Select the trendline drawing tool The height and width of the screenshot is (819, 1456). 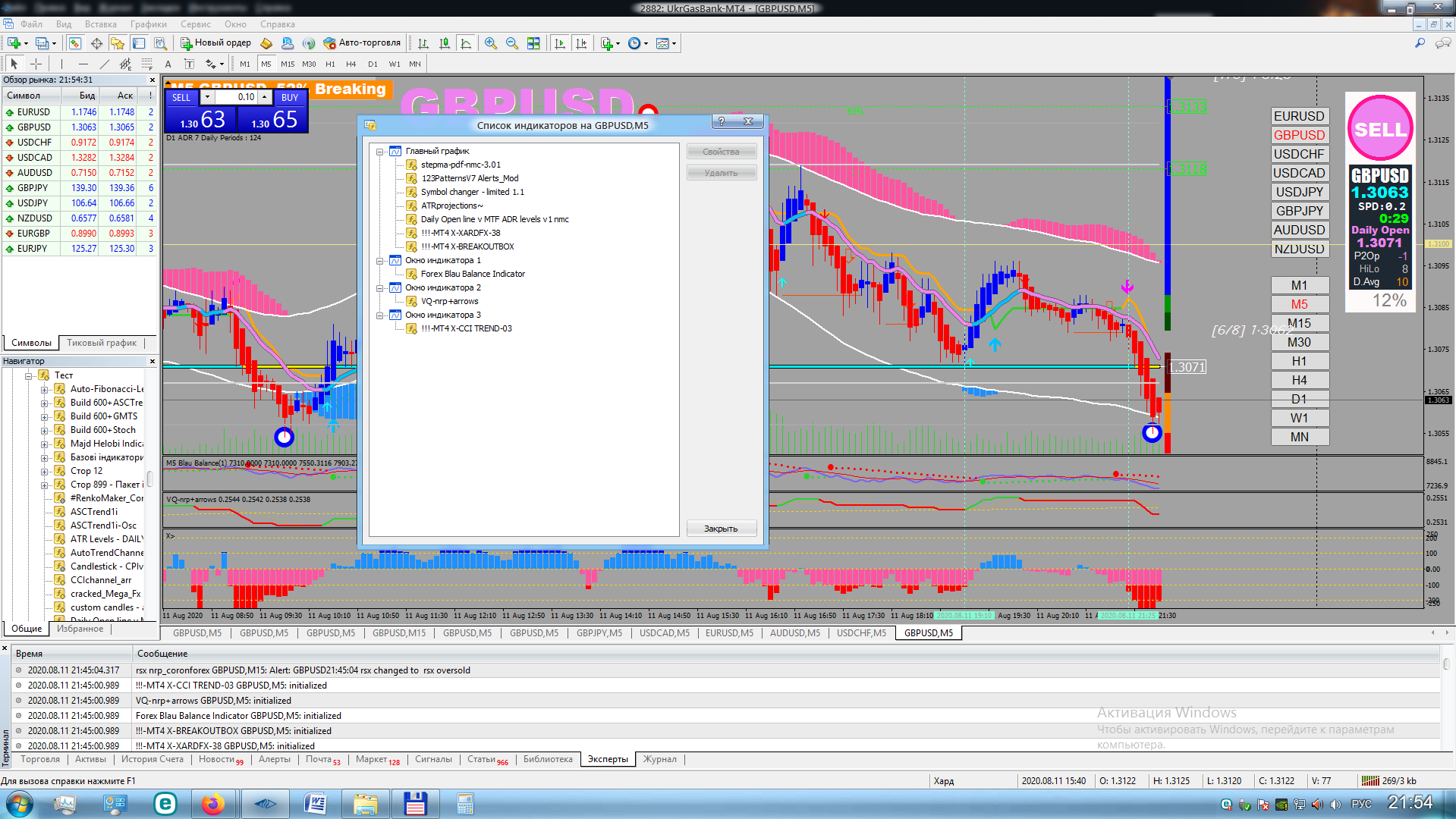click(105, 64)
